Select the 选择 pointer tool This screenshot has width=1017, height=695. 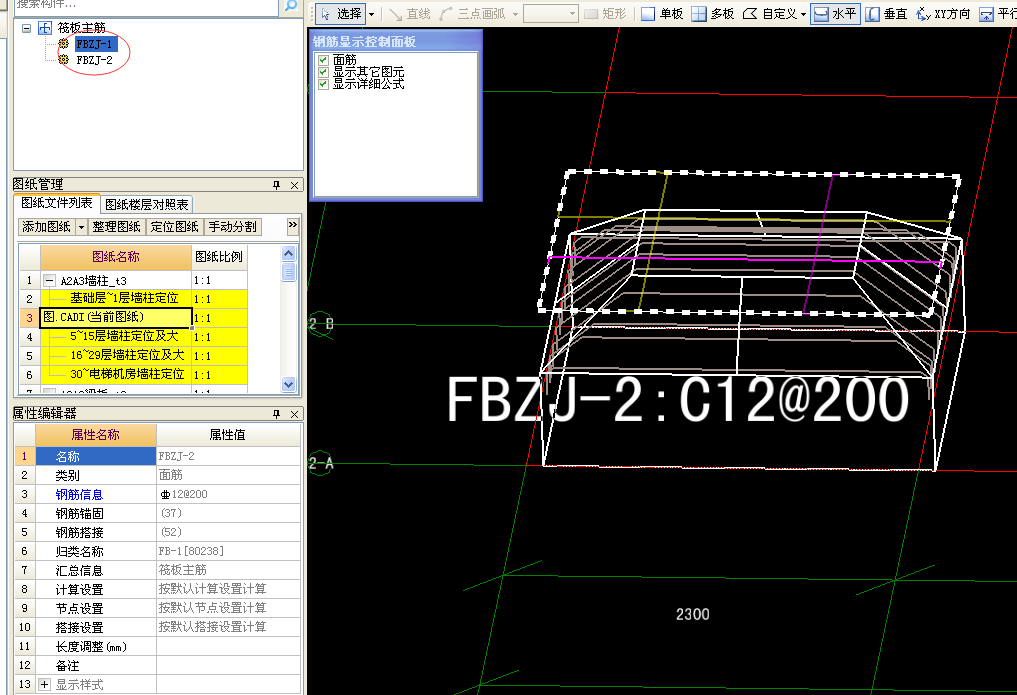pos(342,14)
